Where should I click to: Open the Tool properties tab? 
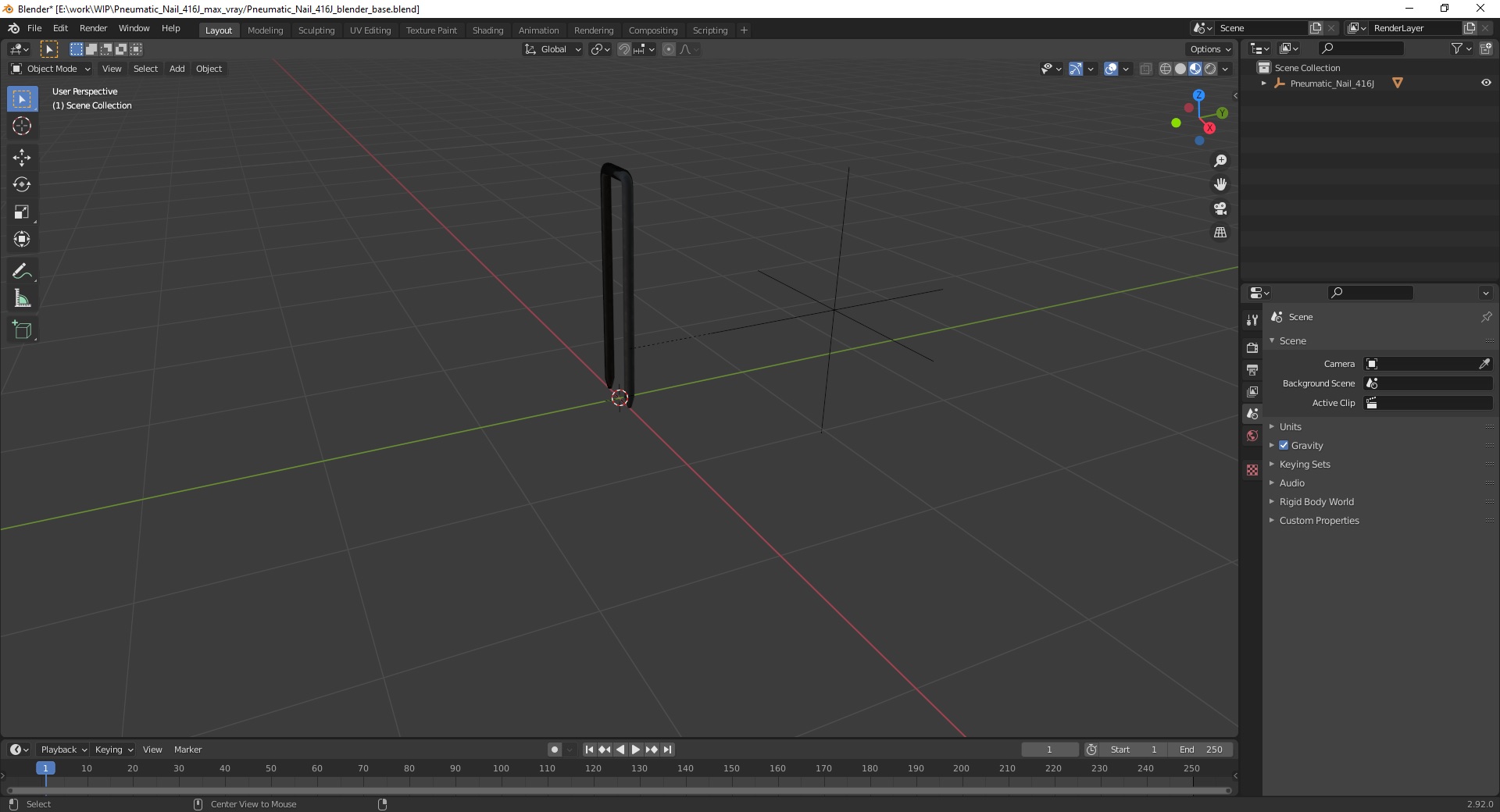click(x=1252, y=320)
